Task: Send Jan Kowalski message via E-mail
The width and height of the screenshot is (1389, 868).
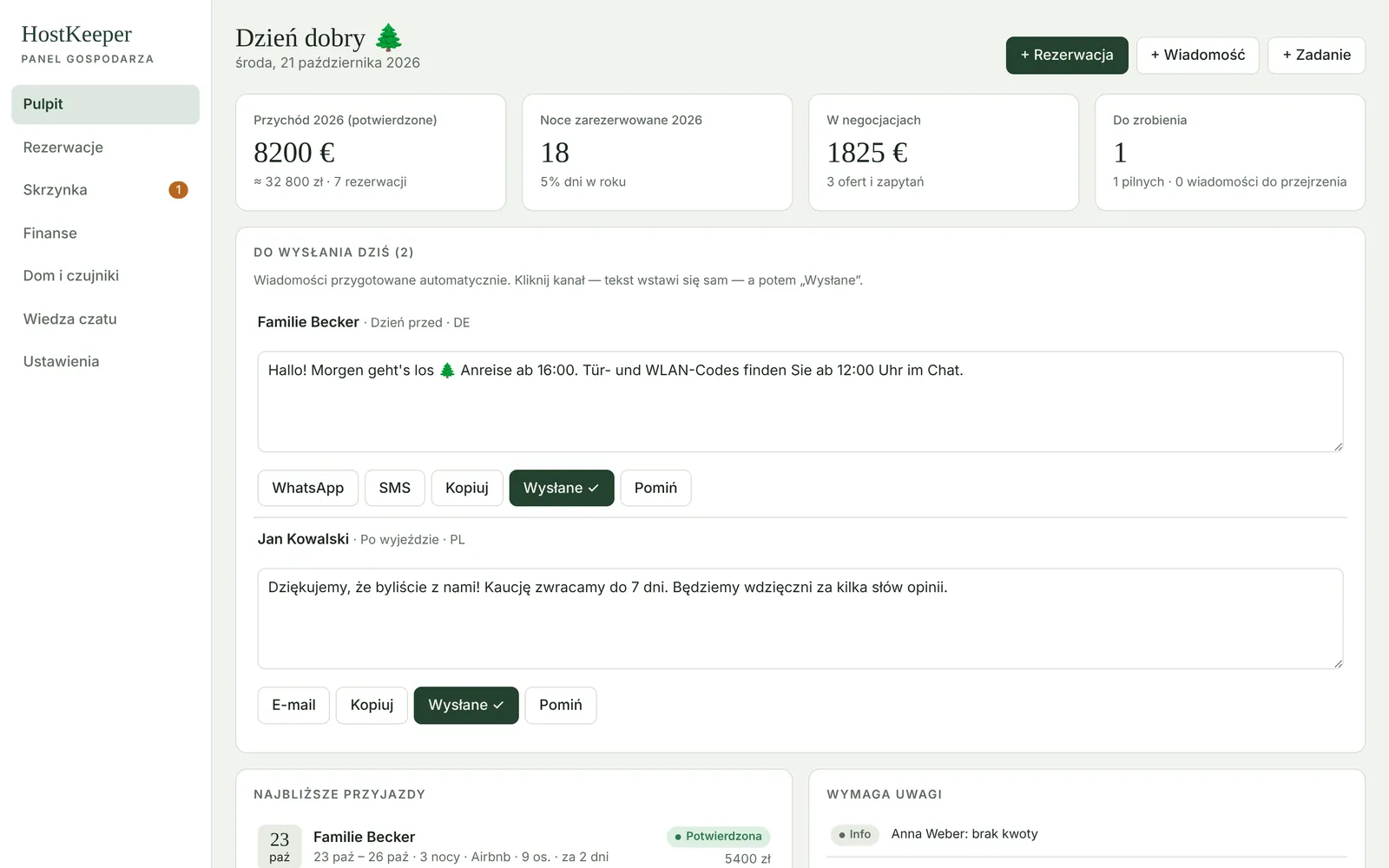Action: tap(293, 705)
